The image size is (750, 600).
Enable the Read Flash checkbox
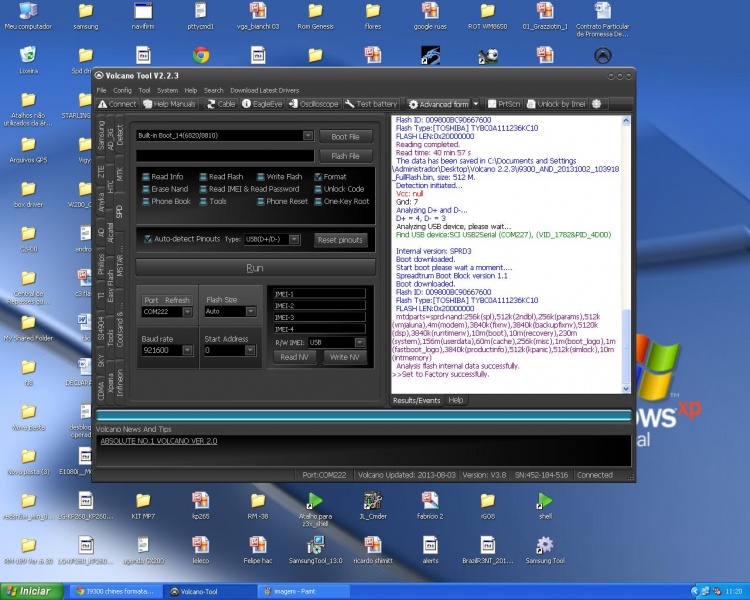[203, 177]
